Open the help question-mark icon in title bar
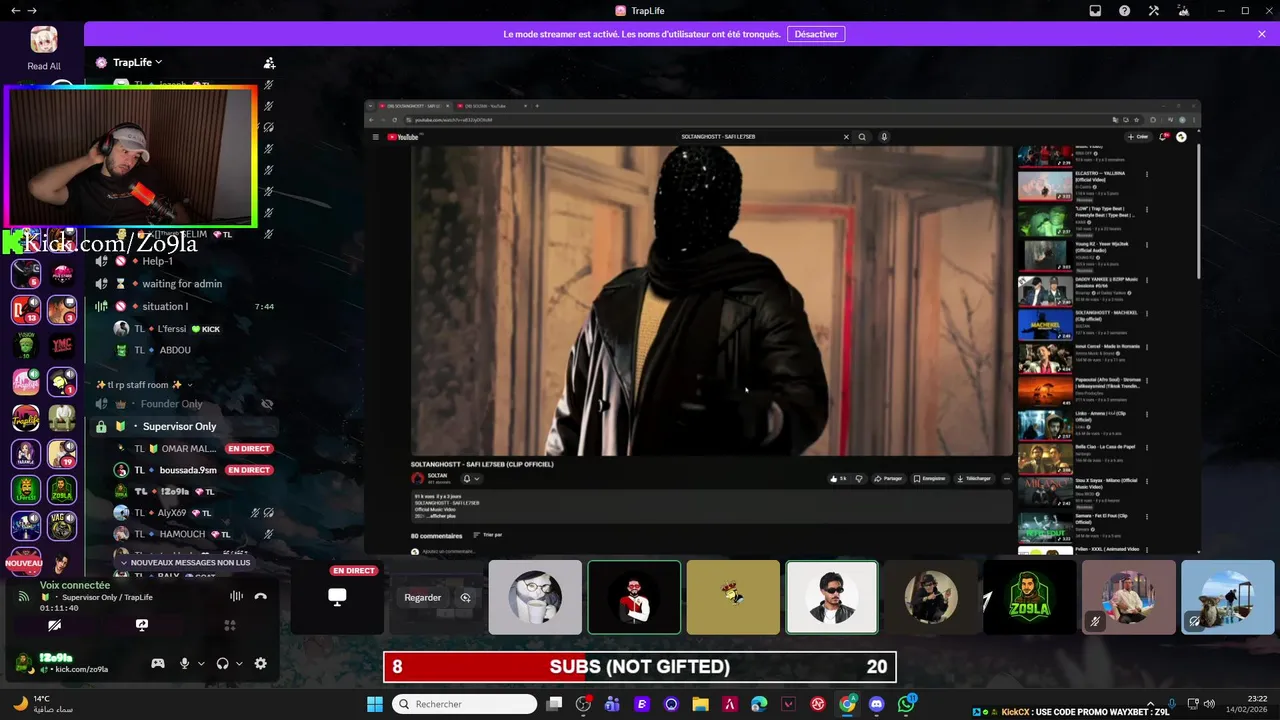The image size is (1280, 720). pyautogui.click(x=1125, y=11)
